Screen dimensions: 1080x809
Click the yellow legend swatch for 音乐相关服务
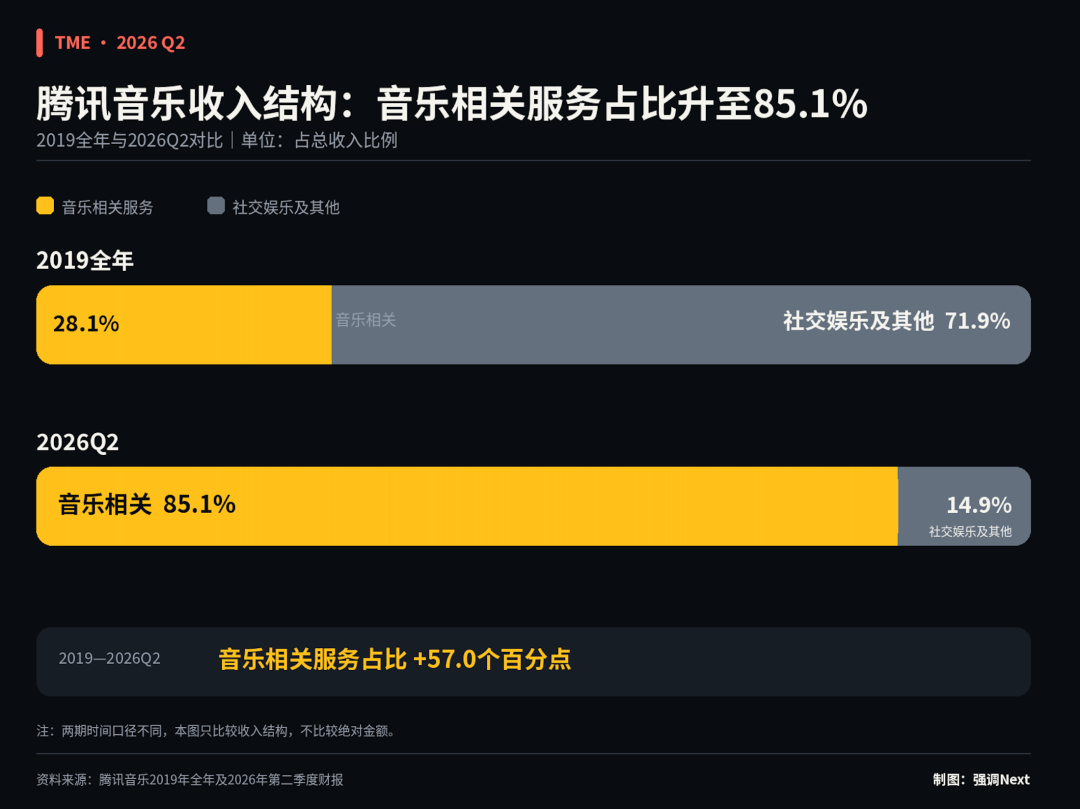(45, 206)
